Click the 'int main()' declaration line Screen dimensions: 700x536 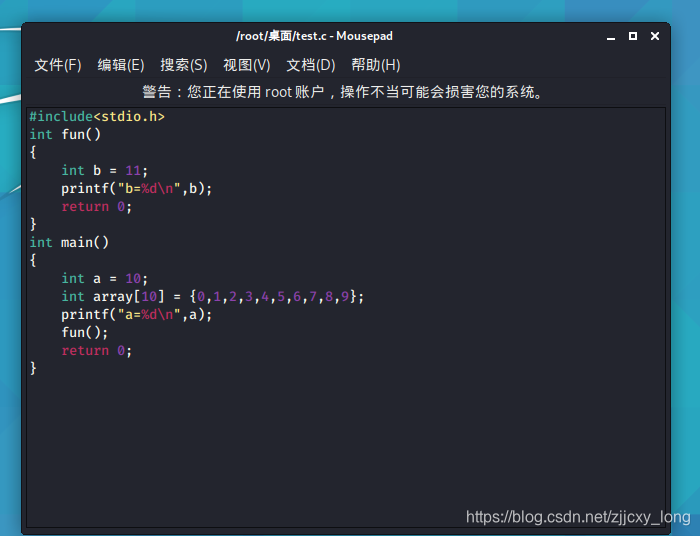[69, 242]
